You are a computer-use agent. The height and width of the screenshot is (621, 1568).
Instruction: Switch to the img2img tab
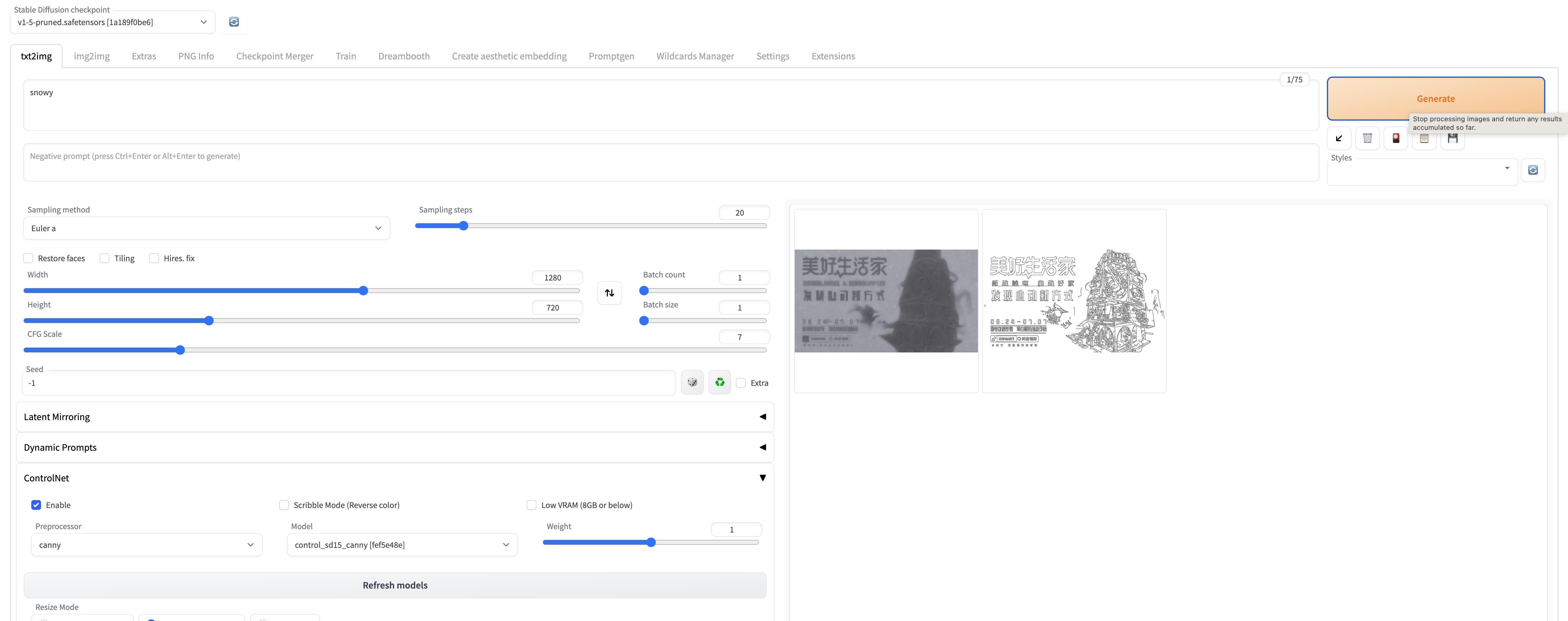(91, 56)
